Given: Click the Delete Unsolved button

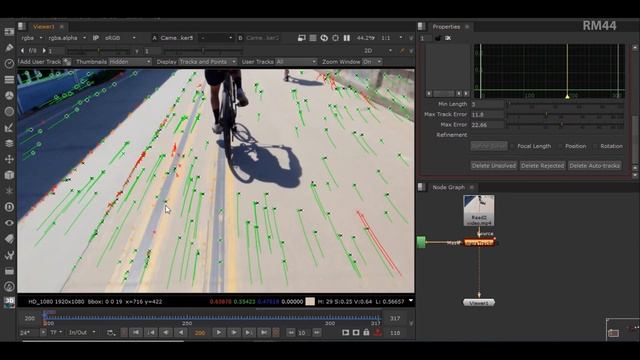Looking at the screenshot, I should (x=493, y=165).
